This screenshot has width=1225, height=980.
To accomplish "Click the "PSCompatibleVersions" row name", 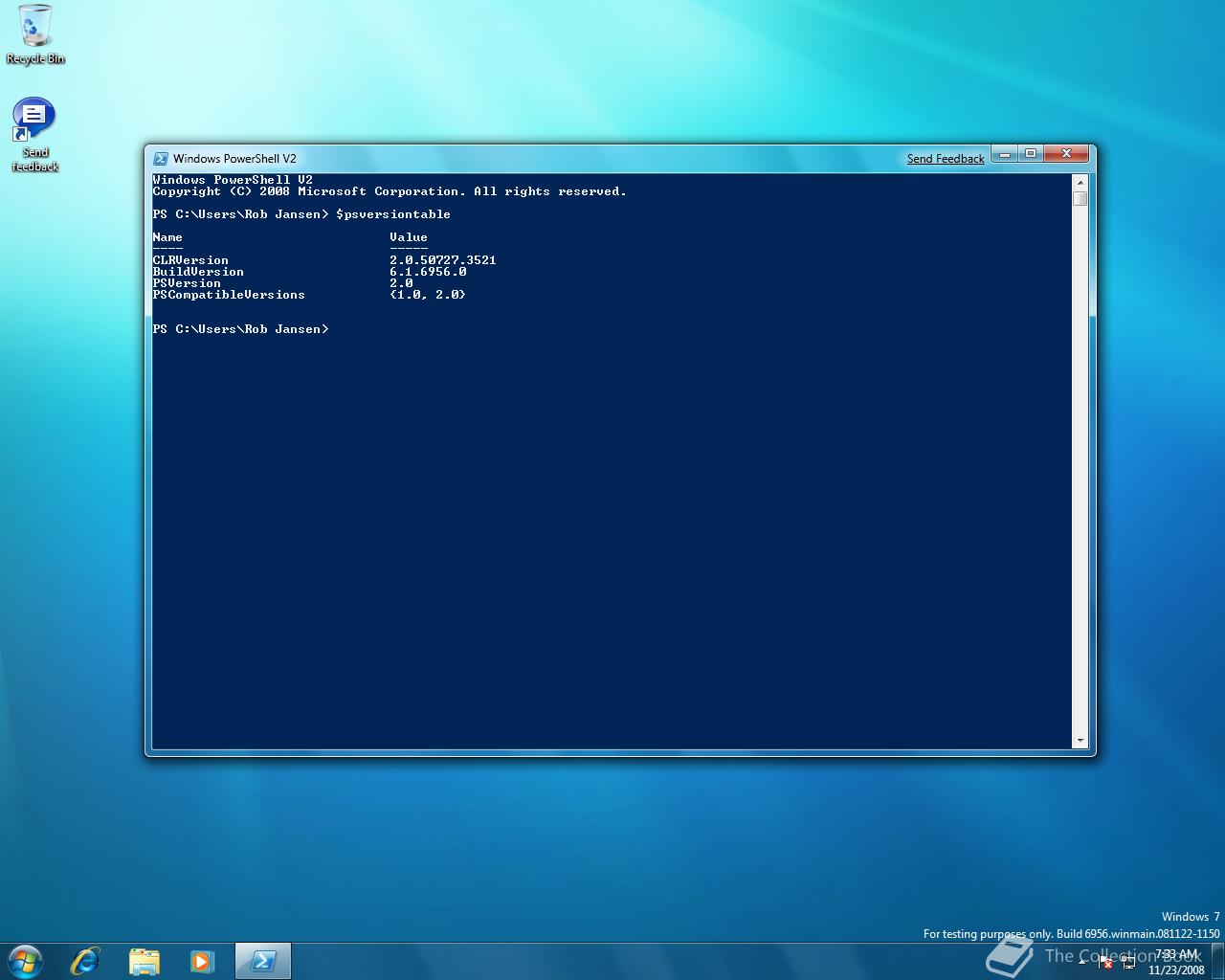I will [x=229, y=295].
